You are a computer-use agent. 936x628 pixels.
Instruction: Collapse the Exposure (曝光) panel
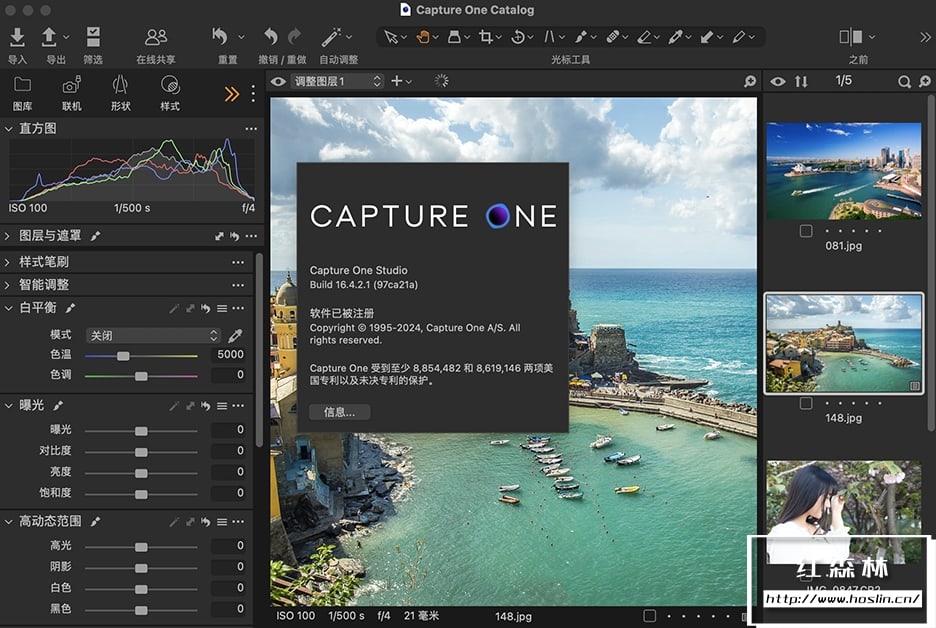[x=9, y=406]
